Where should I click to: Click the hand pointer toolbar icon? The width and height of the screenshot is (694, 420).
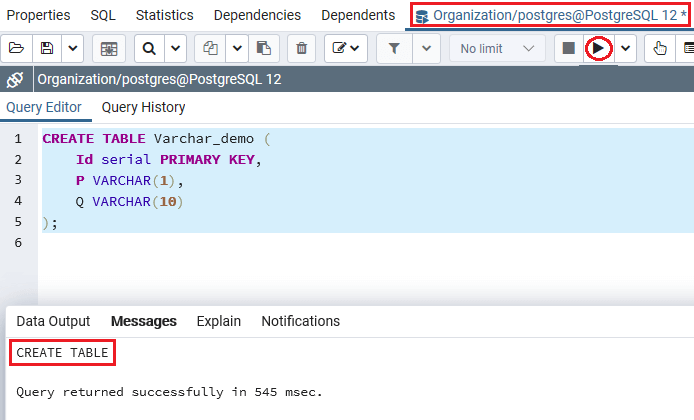[x=659, y=48]
